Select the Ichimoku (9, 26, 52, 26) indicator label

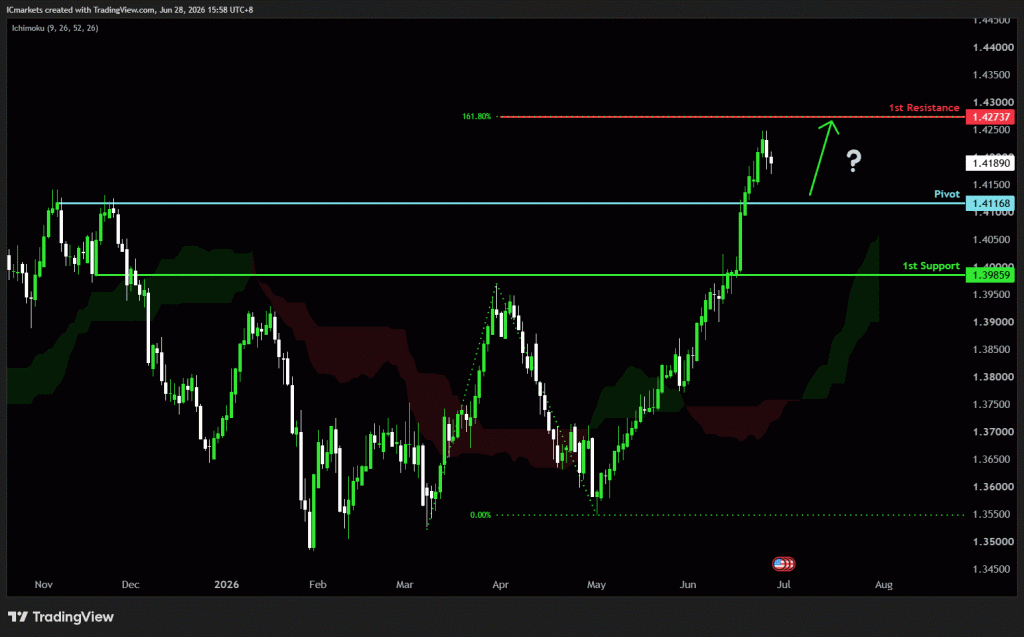pyautogui.click(x=55, y=28)
